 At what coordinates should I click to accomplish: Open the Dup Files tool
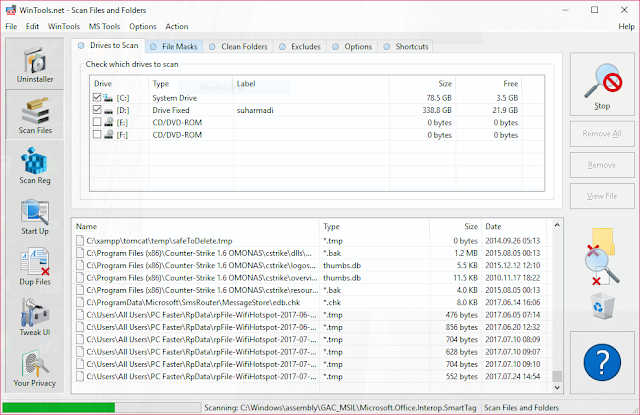[x=35, y=267]
